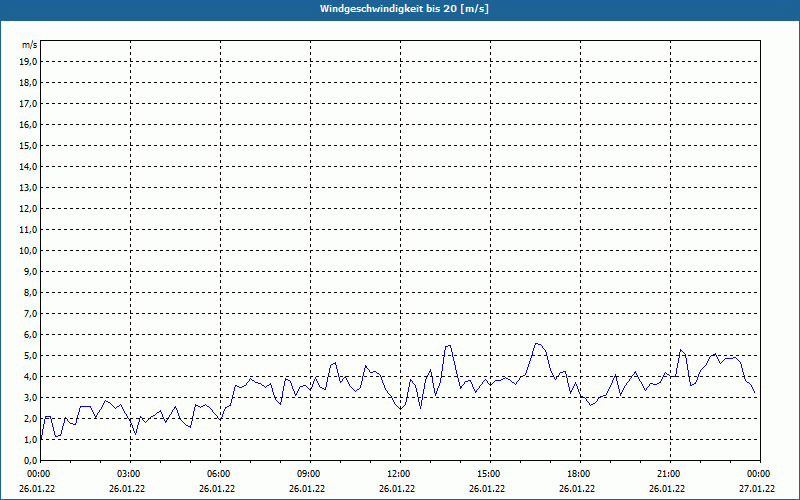Select the 2,0 y-axis value

coord(30,418)
